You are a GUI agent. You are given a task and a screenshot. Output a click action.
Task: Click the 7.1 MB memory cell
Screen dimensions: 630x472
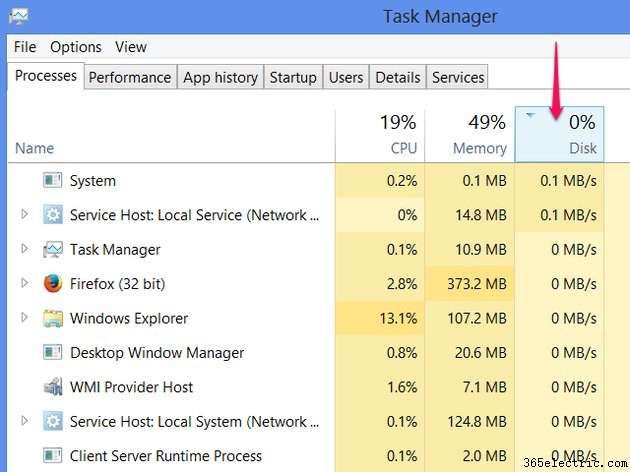tap(470, 387)
